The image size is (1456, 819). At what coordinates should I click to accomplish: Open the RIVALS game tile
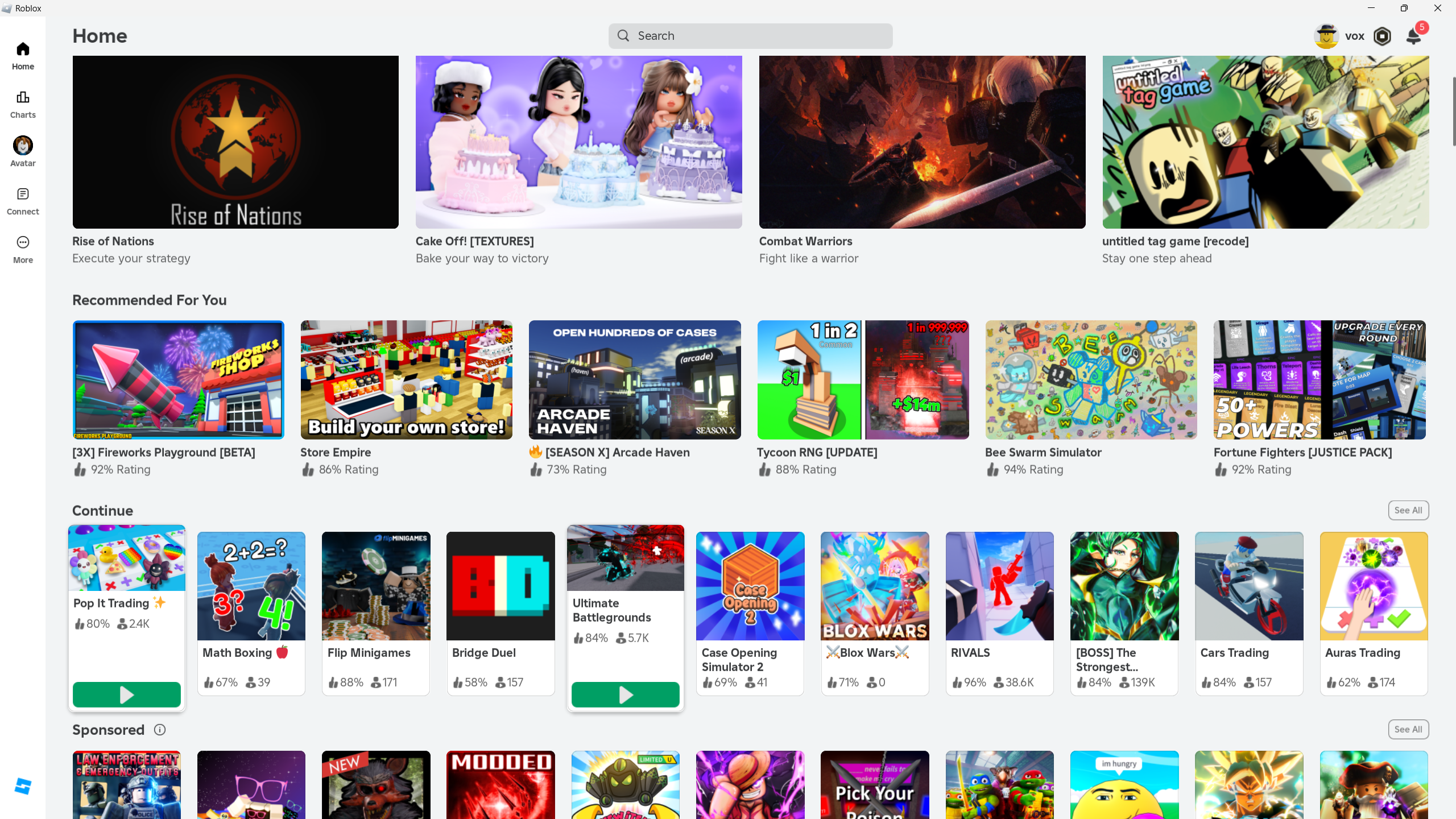click(x=999, y=586)
